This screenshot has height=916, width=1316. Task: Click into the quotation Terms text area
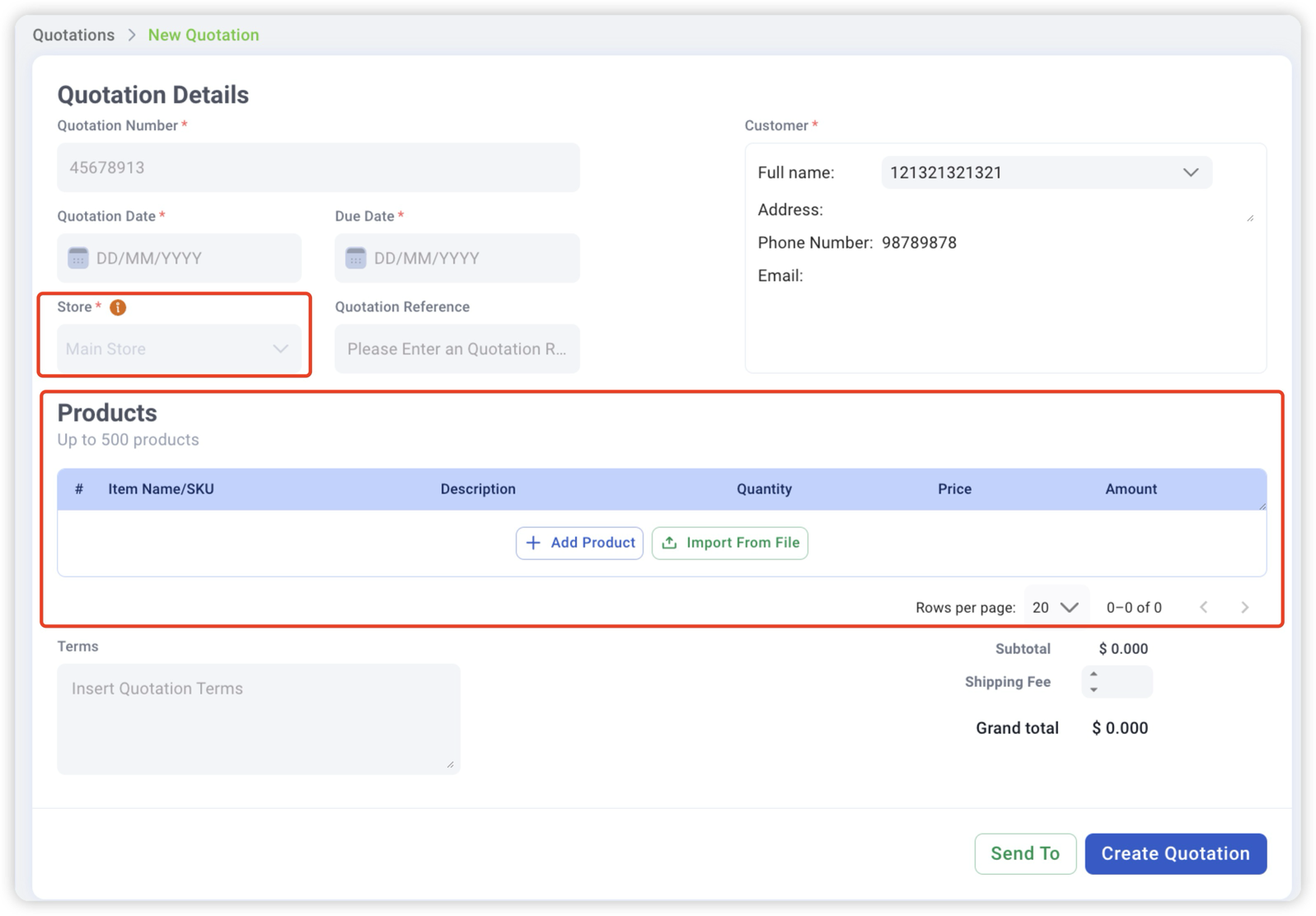tap(258, 718)
